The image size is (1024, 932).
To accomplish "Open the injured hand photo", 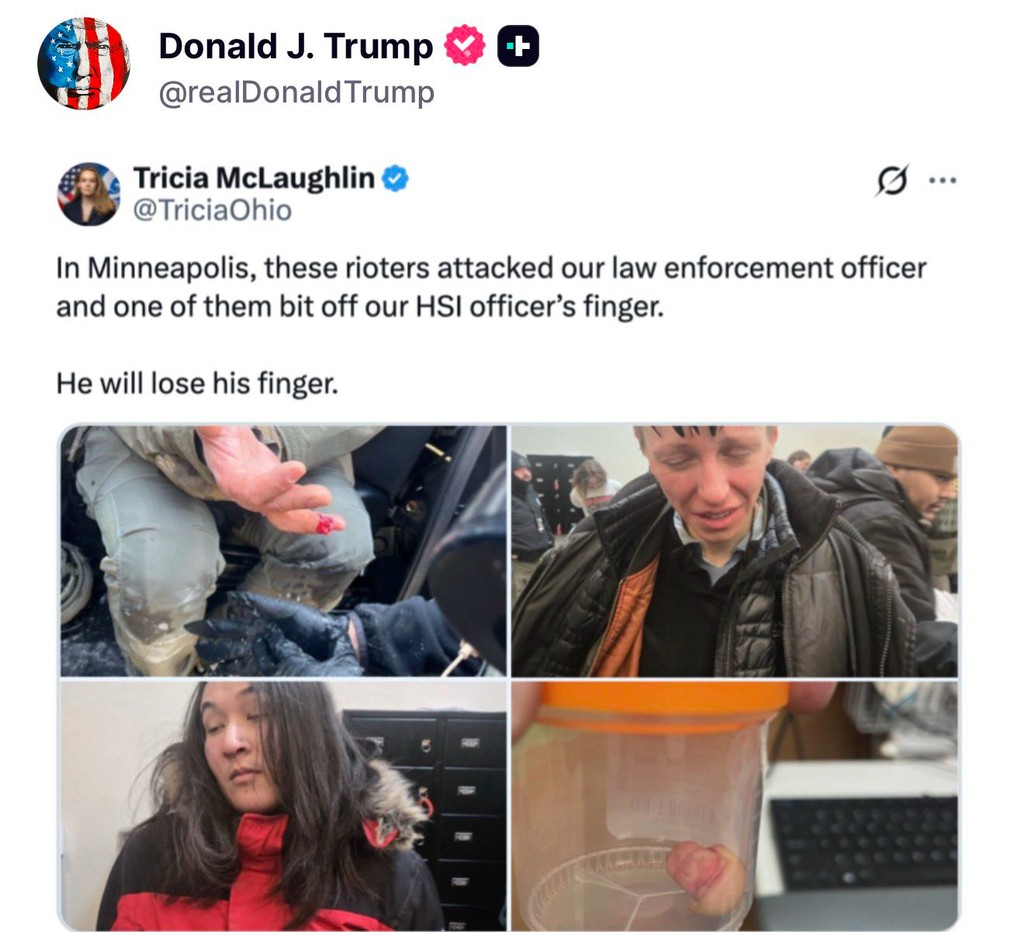I will [x=283, y=551].
